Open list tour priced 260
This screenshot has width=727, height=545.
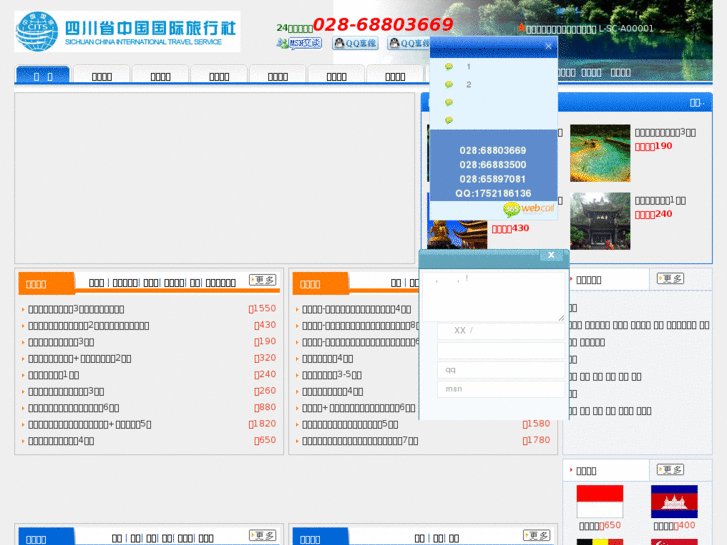[x=66, y=391]
